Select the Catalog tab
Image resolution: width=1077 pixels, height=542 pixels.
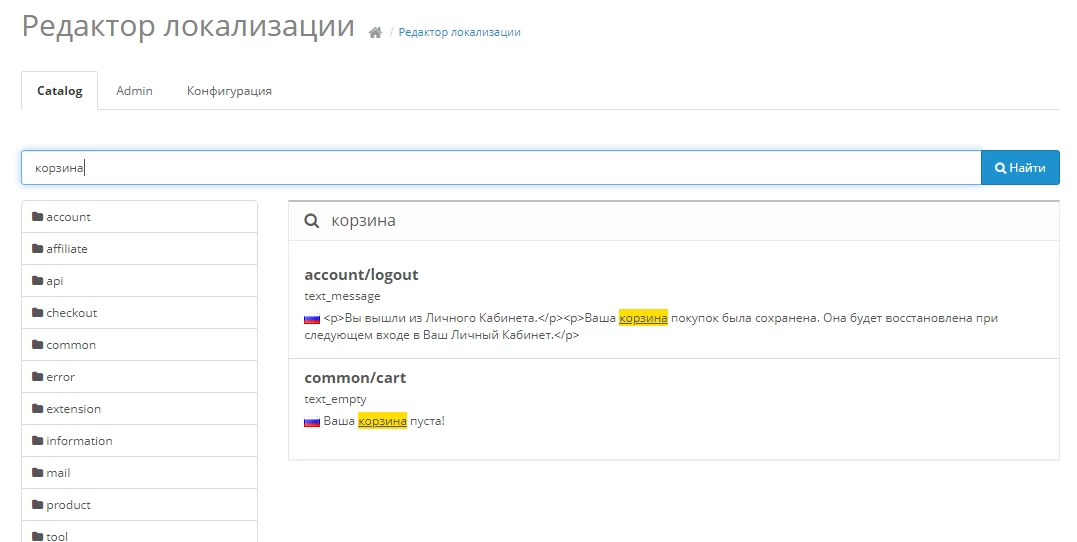click(x=60, y=91)
